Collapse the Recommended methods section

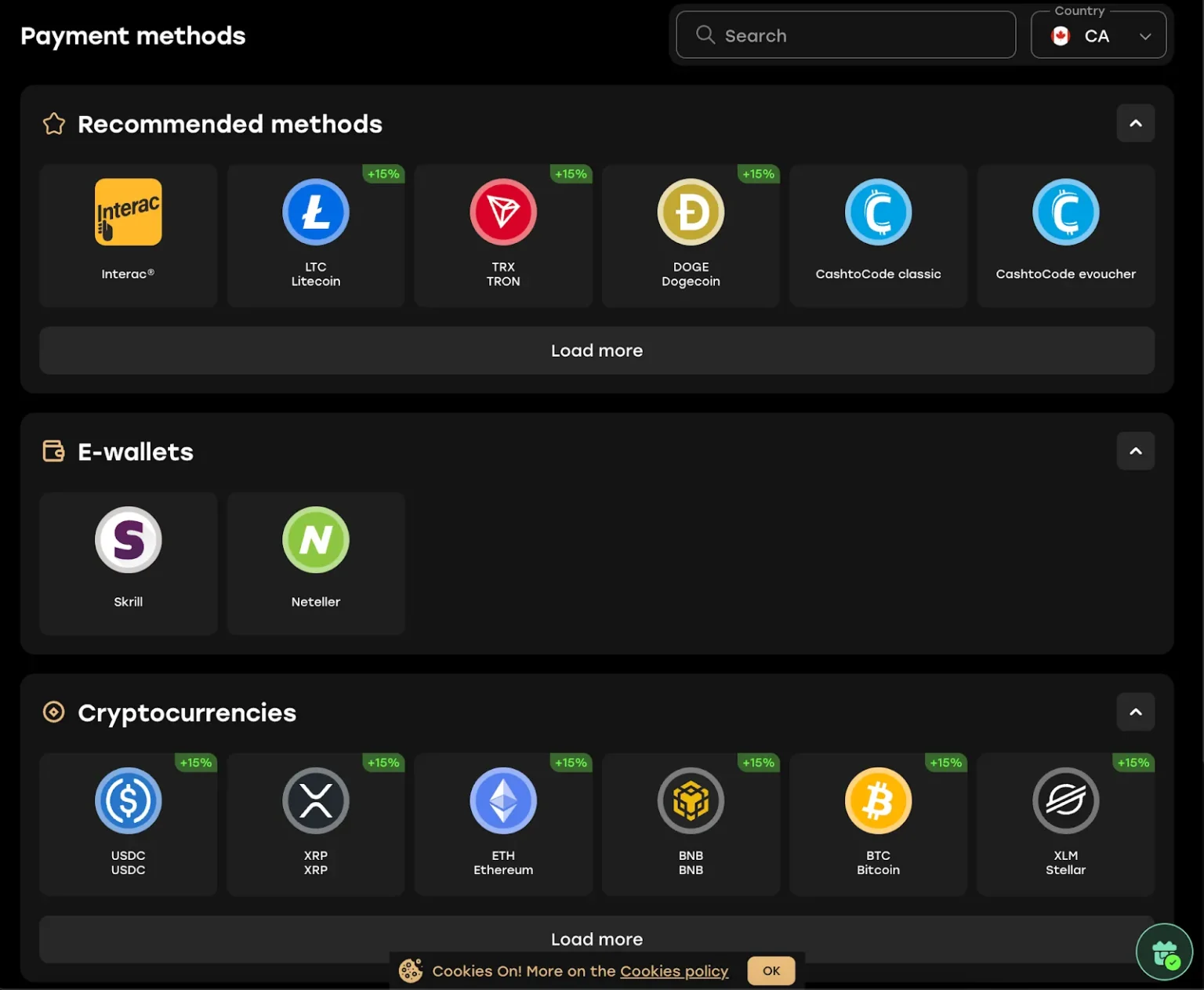(x=1136, y=123)
